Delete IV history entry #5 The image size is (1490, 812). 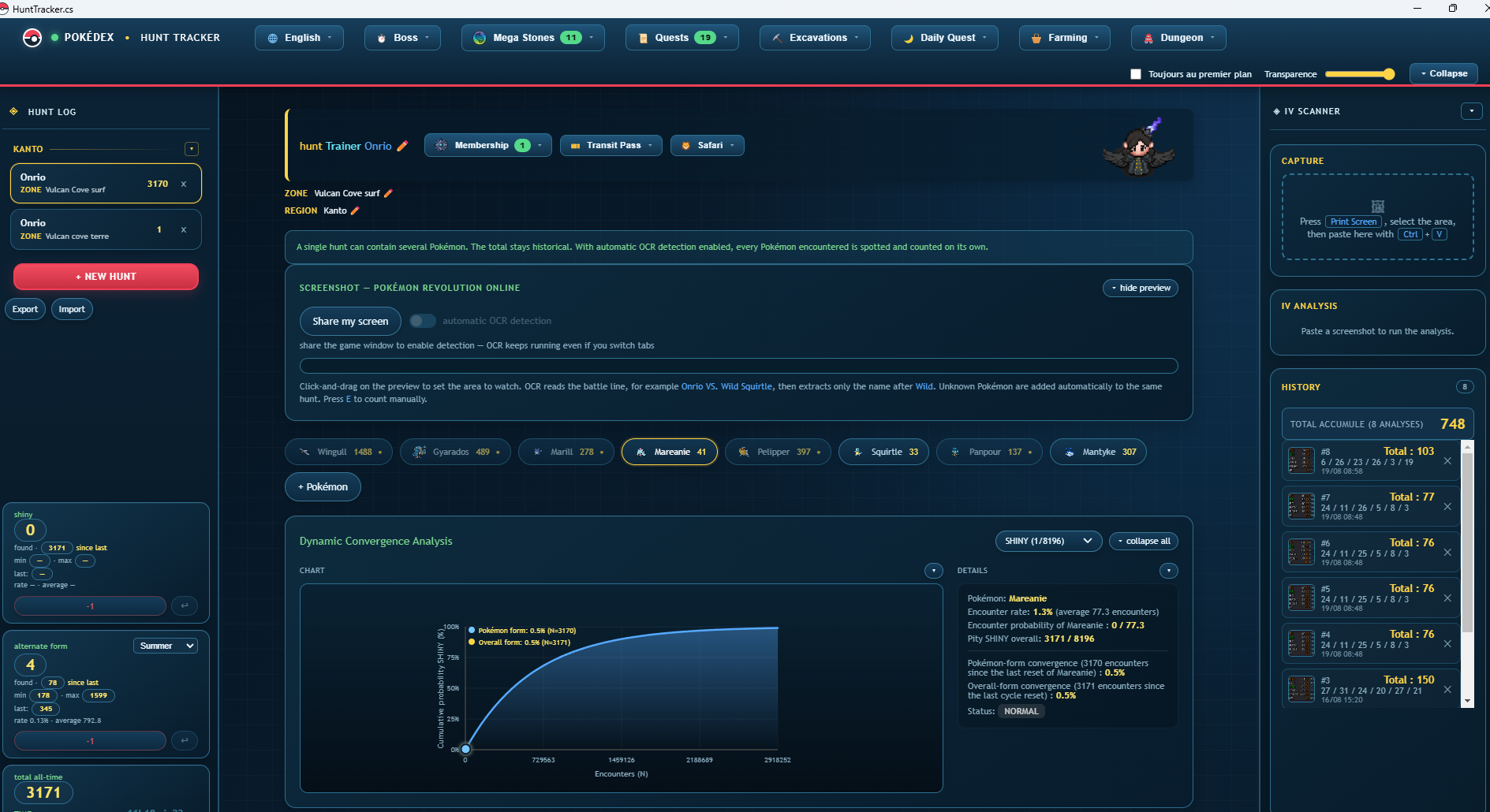click(x=1447, y=598)
